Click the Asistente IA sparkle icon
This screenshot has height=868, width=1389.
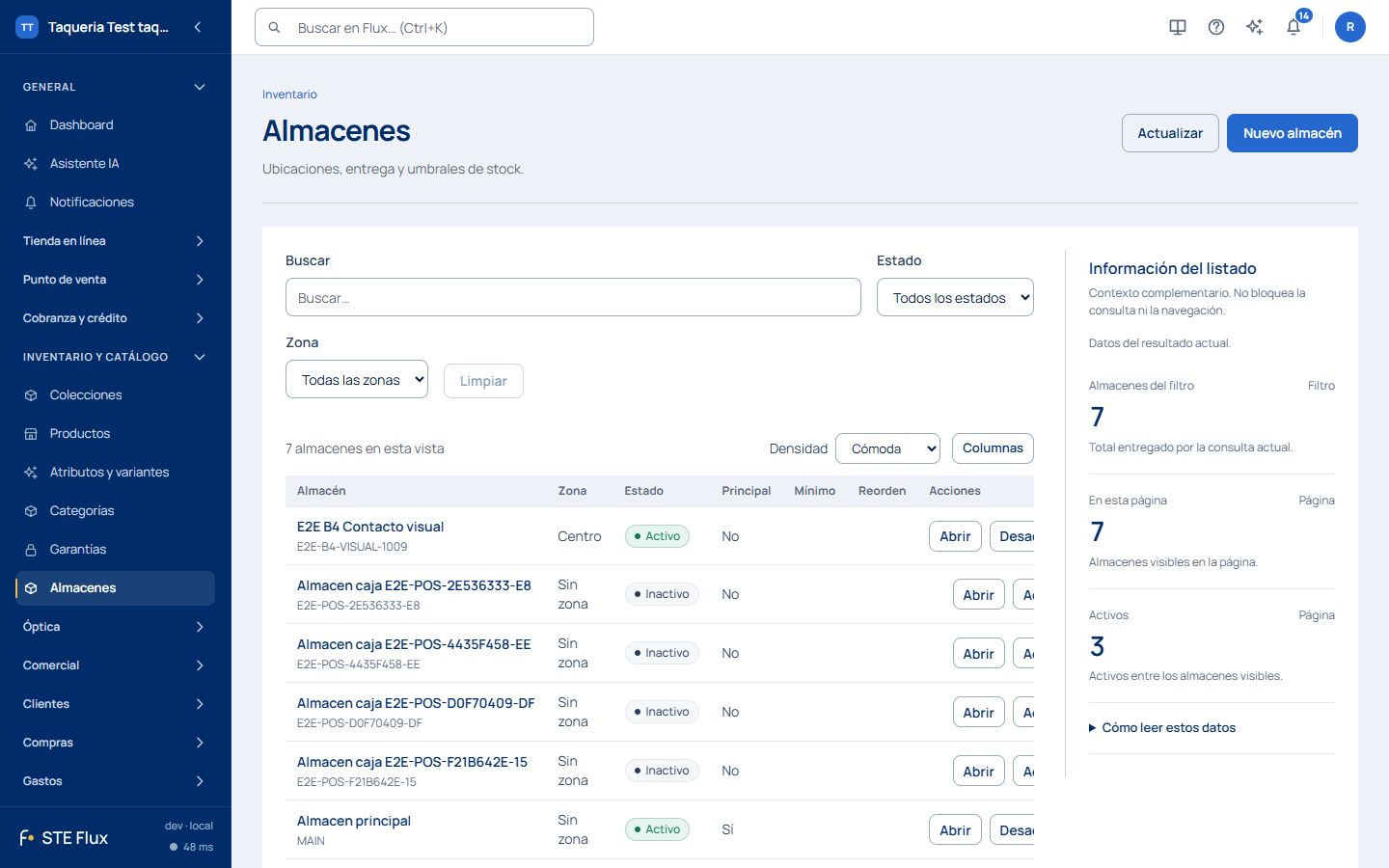[31, 164]
